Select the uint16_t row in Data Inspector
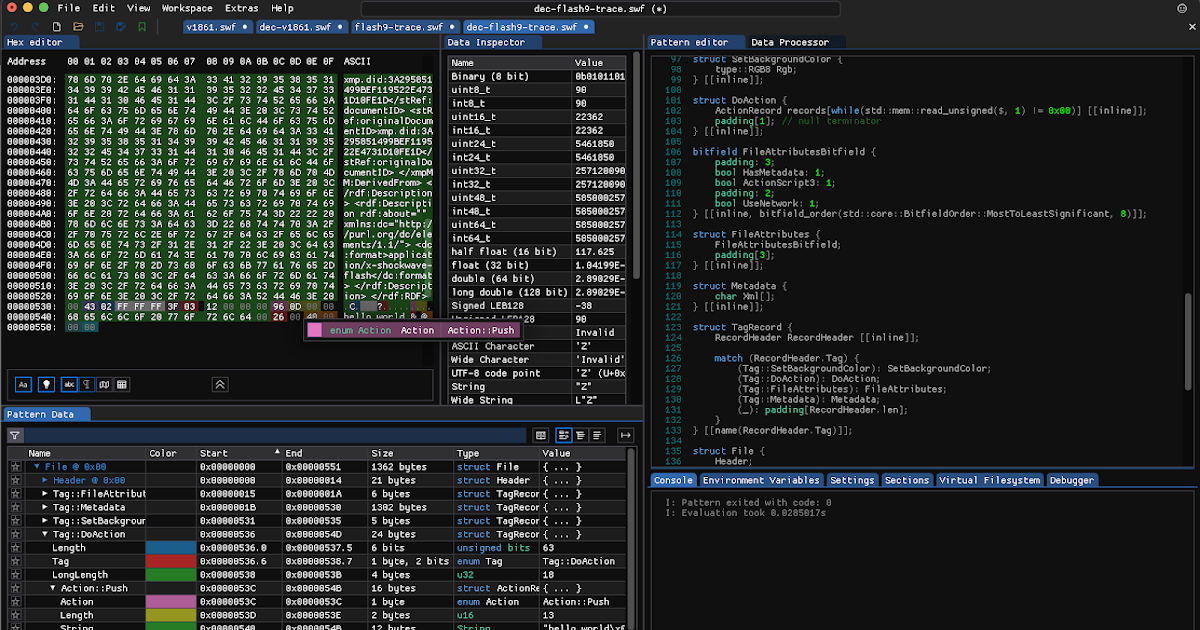Screen dimensions: 1200x630 point(538,116)
